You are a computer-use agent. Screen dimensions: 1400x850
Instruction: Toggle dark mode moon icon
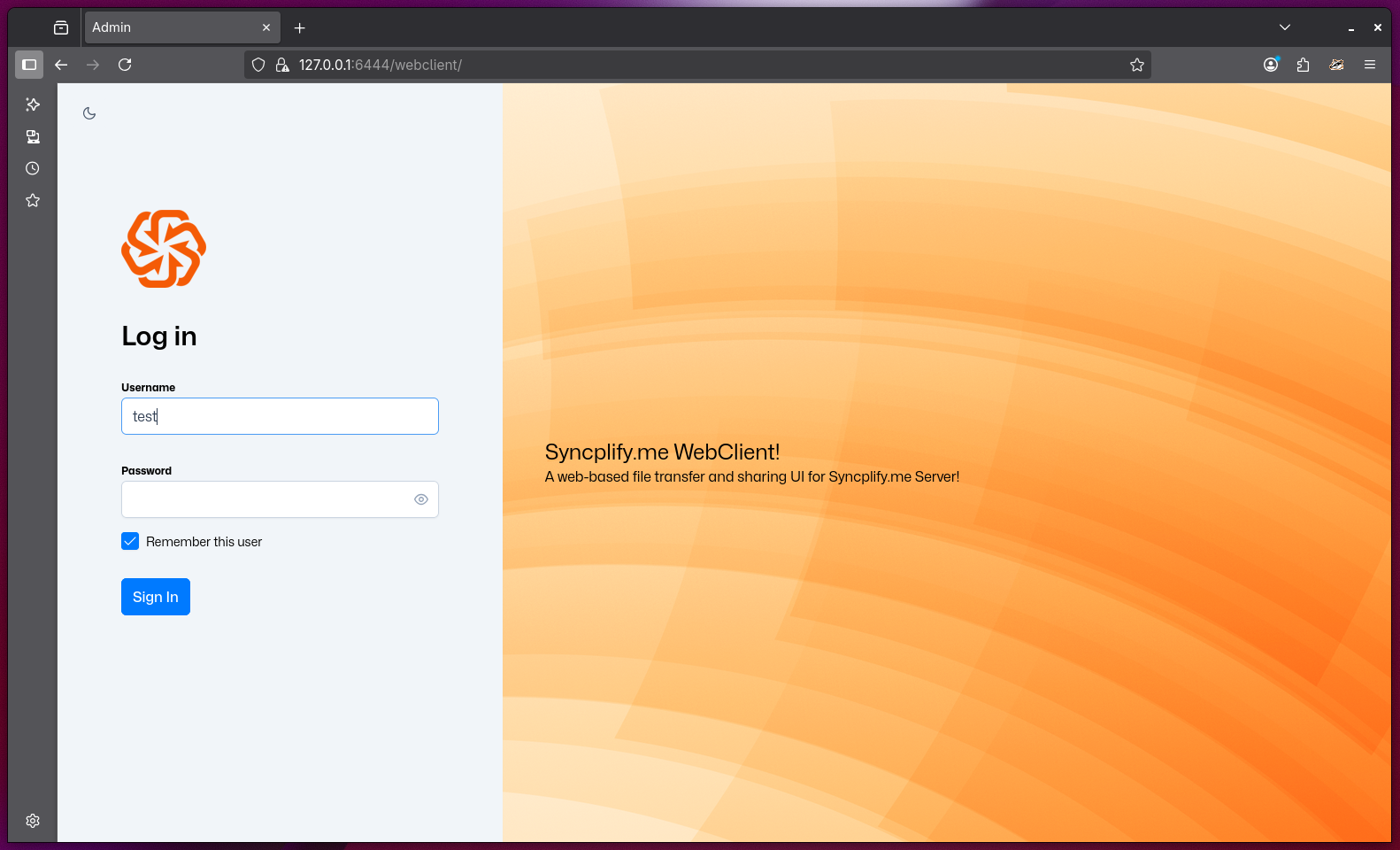pos(89,113)
